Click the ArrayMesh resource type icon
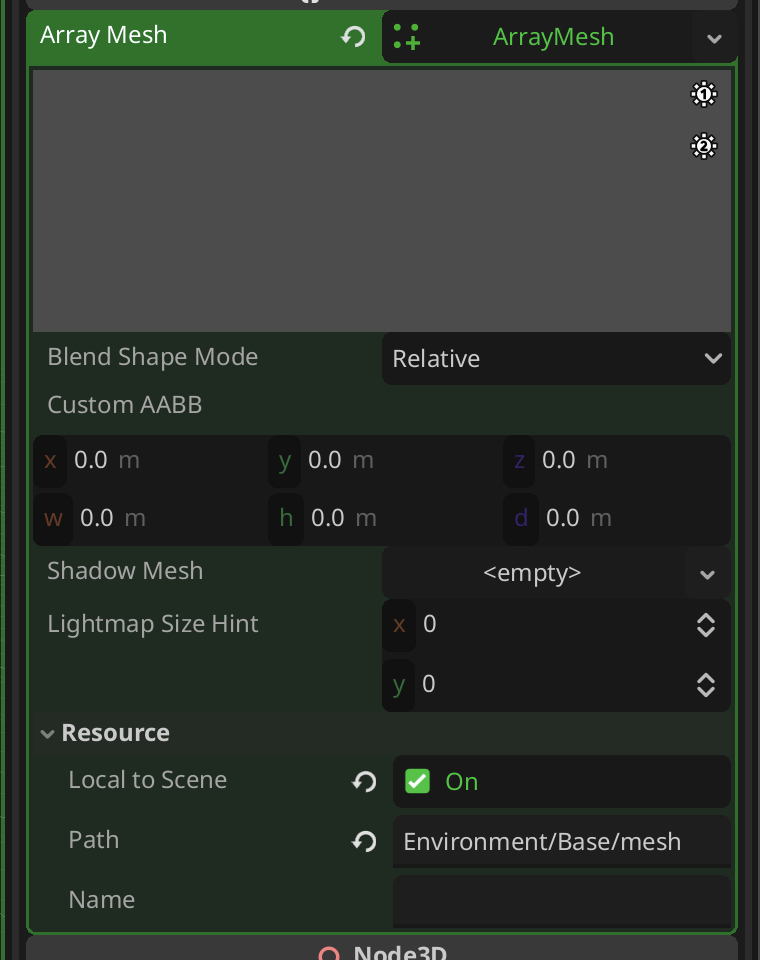 [x=407, y=37]
